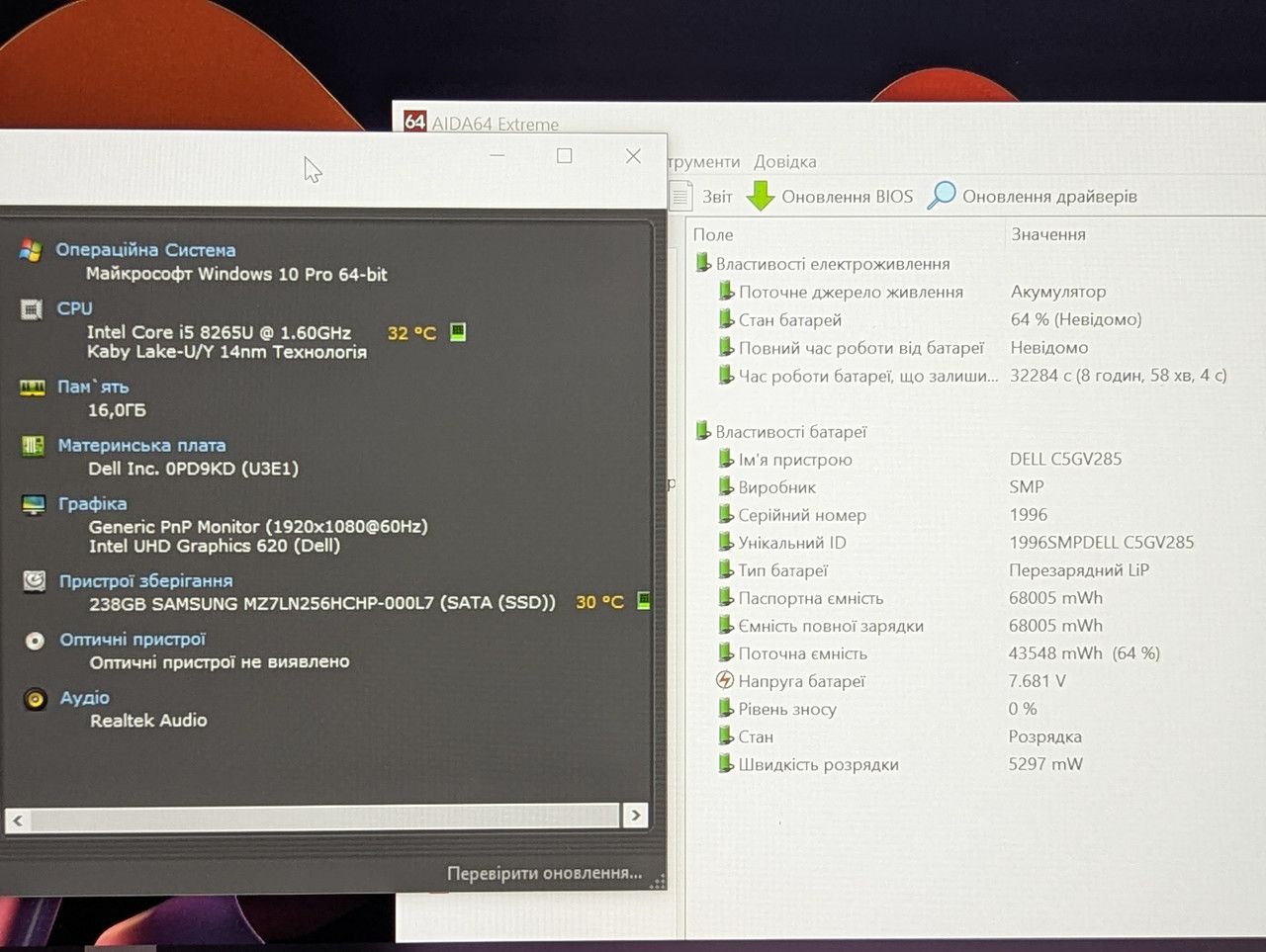
Task: Click the Dell Inc. 0PD9KD text
Action: coord(193,468)
